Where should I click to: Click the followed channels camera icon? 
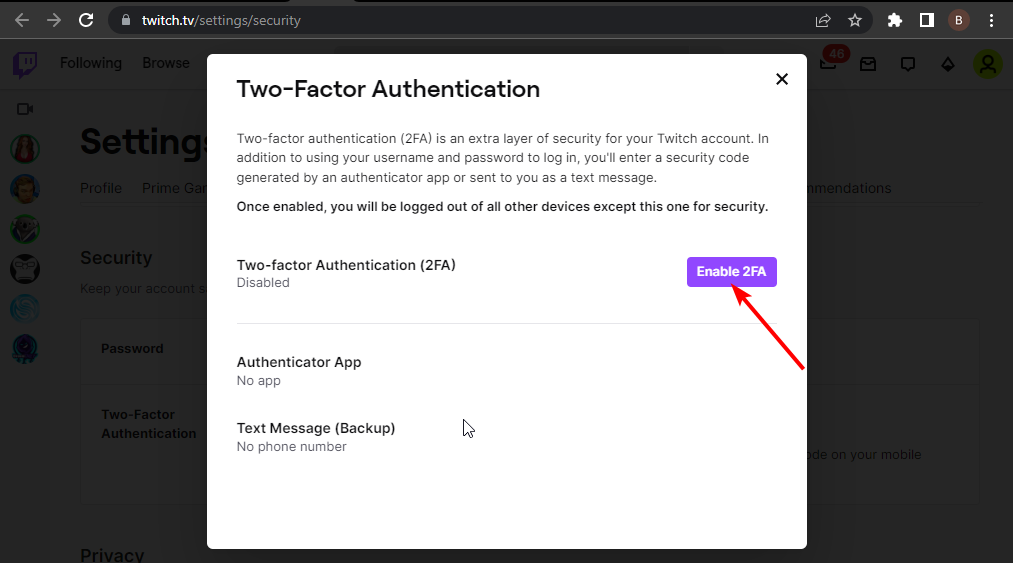pyautogui.click(x=25, y=109)
